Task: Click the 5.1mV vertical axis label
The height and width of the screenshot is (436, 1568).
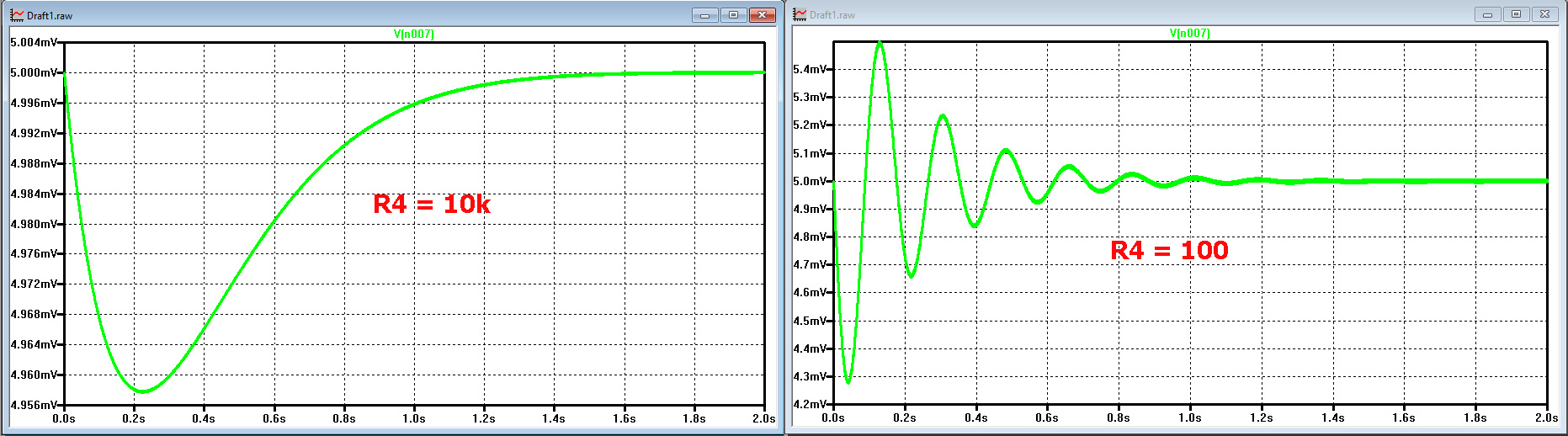Action: (x=810, y=153)
